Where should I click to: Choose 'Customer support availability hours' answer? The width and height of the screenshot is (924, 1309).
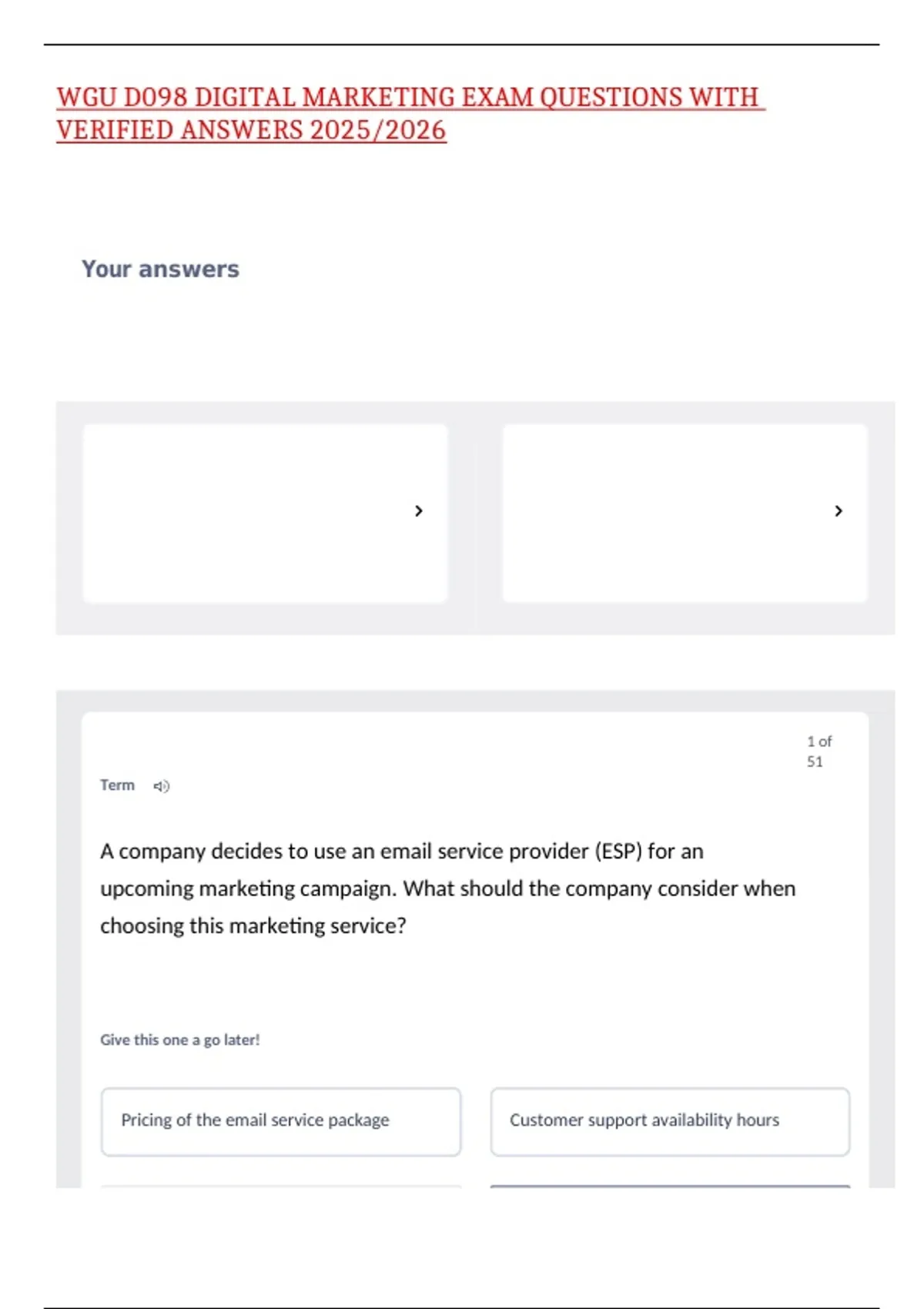pos(670,1121)
